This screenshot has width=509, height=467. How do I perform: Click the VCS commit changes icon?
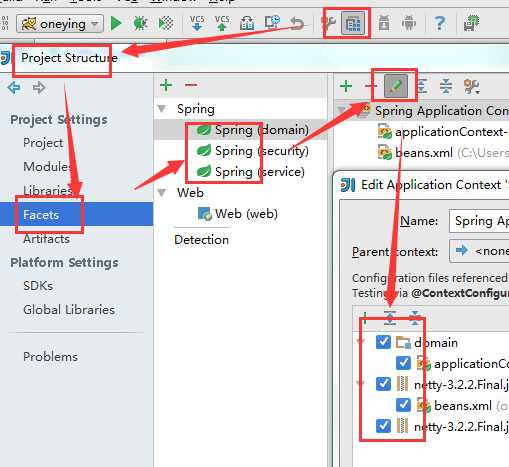(x=222, y=23)
